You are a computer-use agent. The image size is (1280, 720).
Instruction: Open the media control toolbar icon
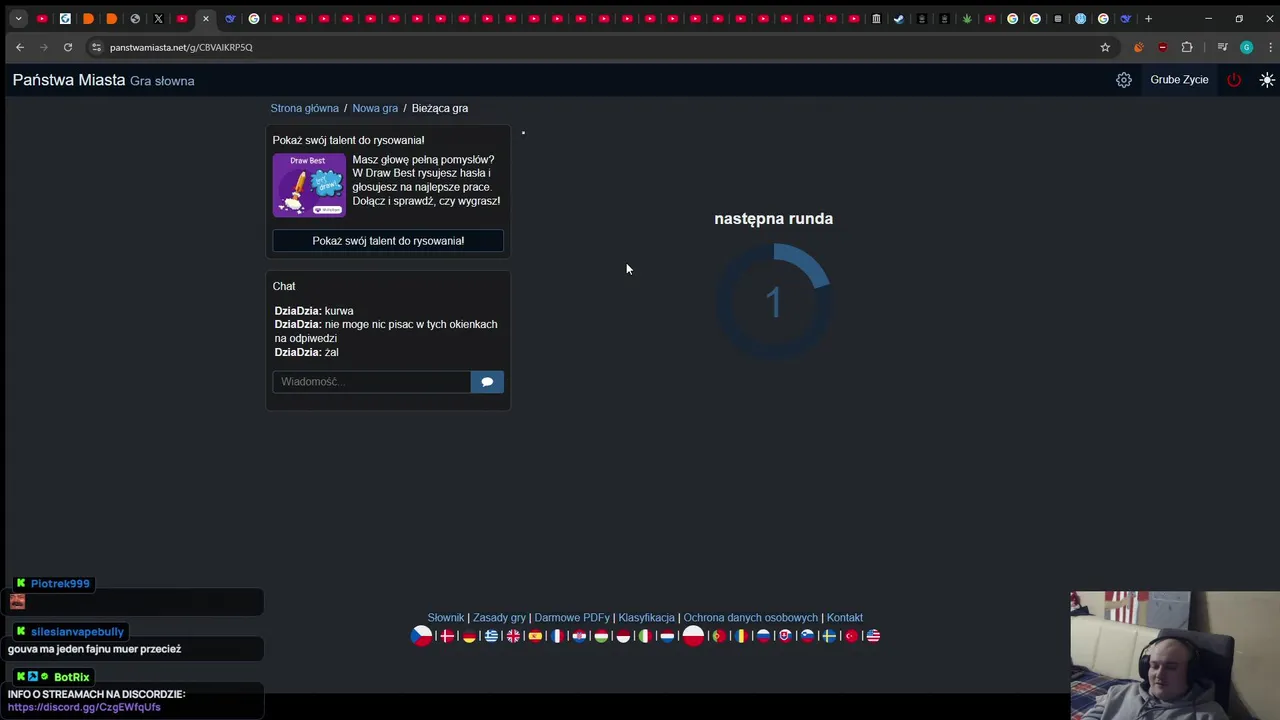(1222, 47)
